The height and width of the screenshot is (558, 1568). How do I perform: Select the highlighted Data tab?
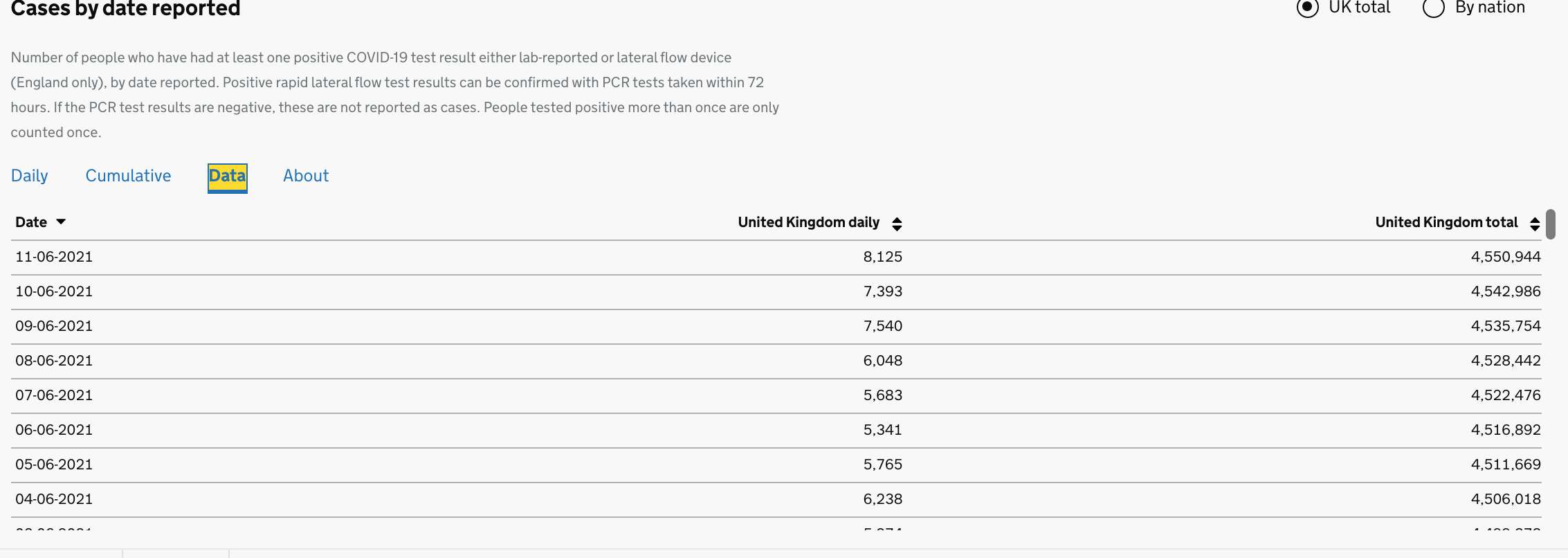[227, 177]
